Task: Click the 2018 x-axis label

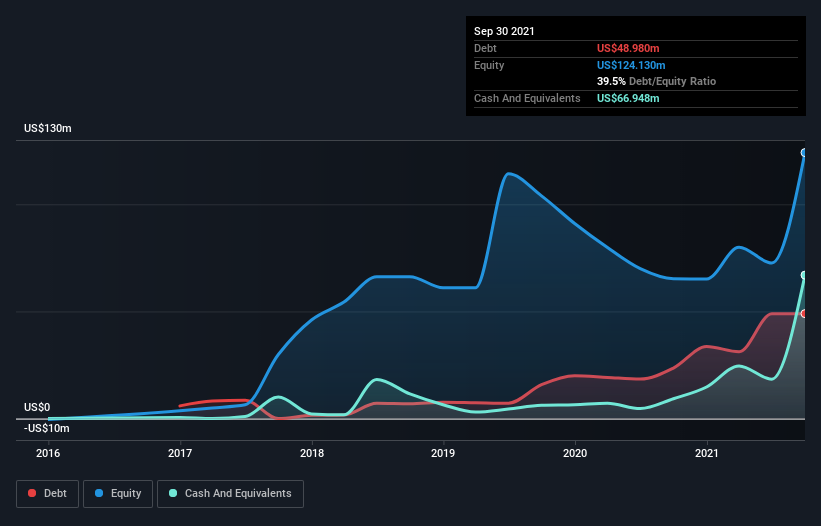Action: (312, 453)
